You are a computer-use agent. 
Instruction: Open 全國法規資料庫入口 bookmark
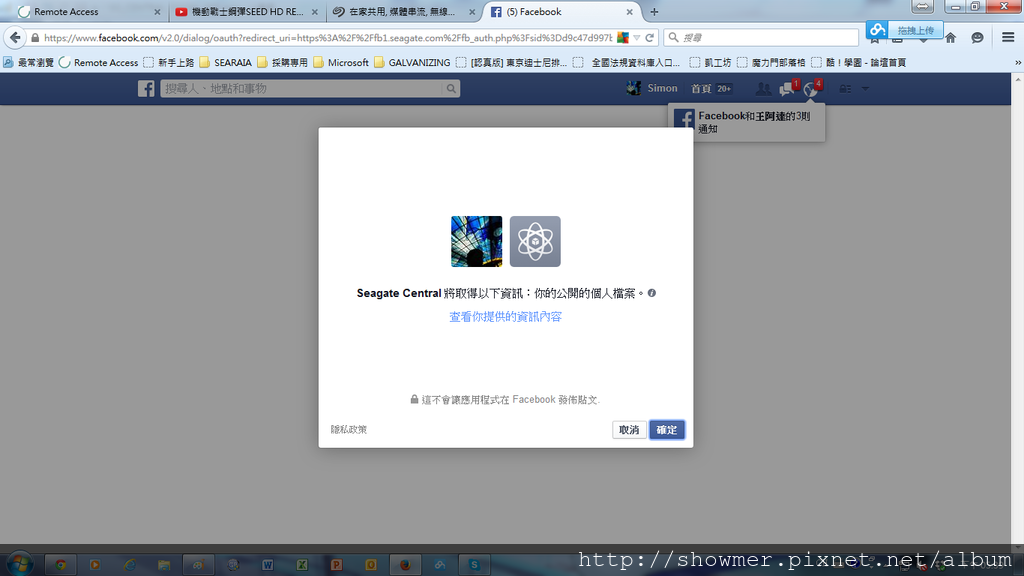[x=627, y=63]
